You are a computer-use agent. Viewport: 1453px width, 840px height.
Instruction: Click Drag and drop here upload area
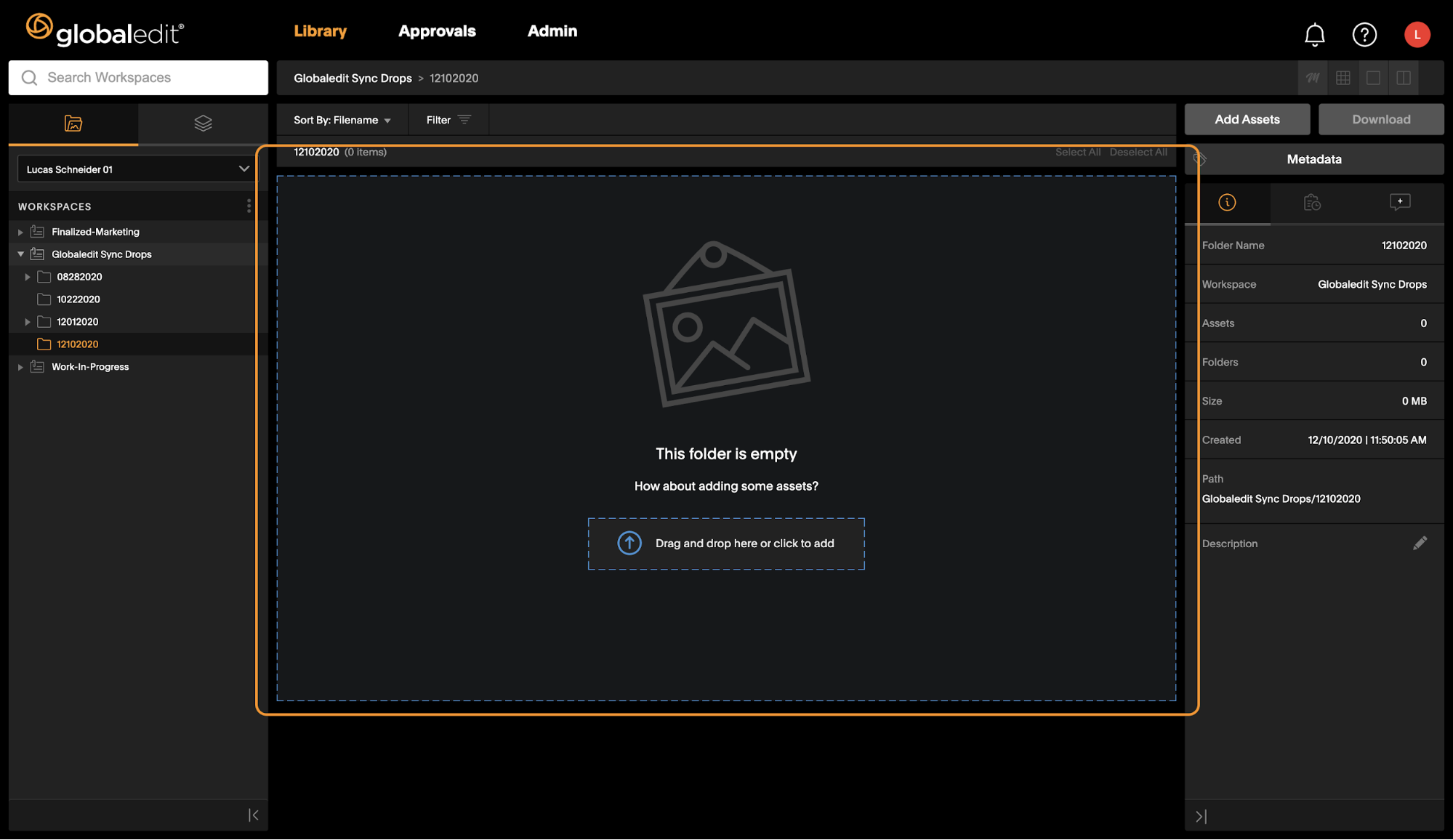coord(726,544)
